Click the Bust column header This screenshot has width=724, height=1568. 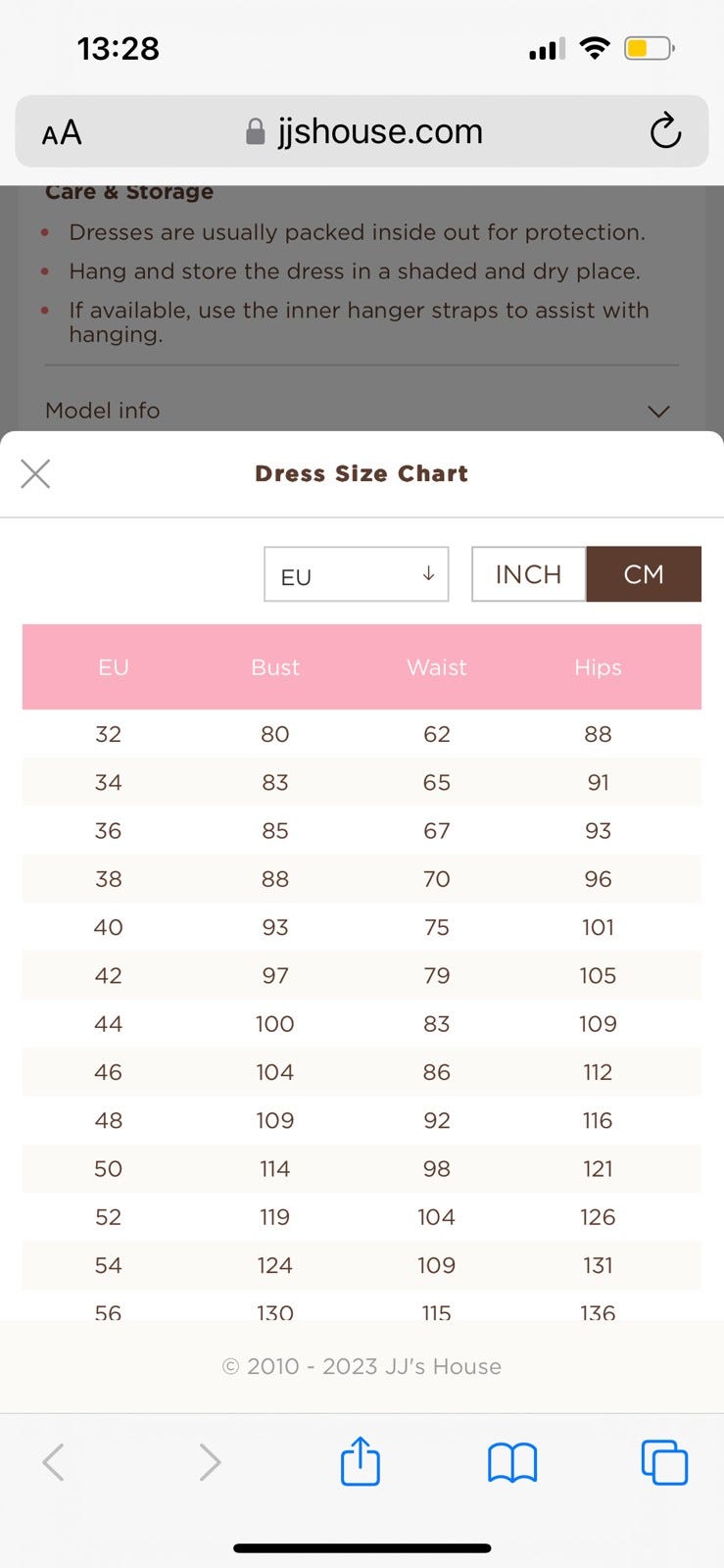click(x=275, y=667)
